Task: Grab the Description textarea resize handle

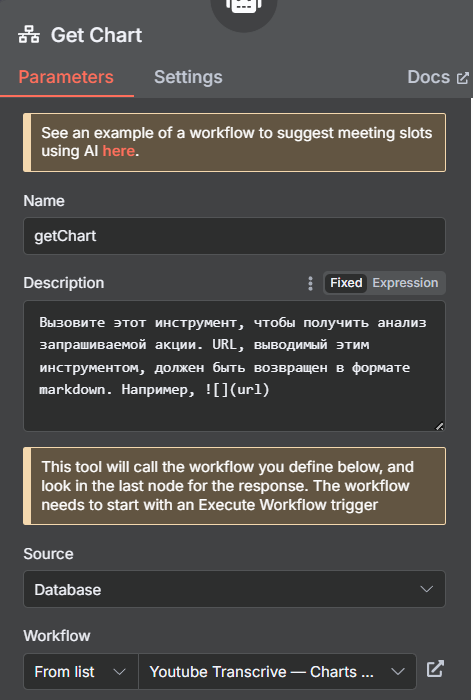Action: coord(440,426)
